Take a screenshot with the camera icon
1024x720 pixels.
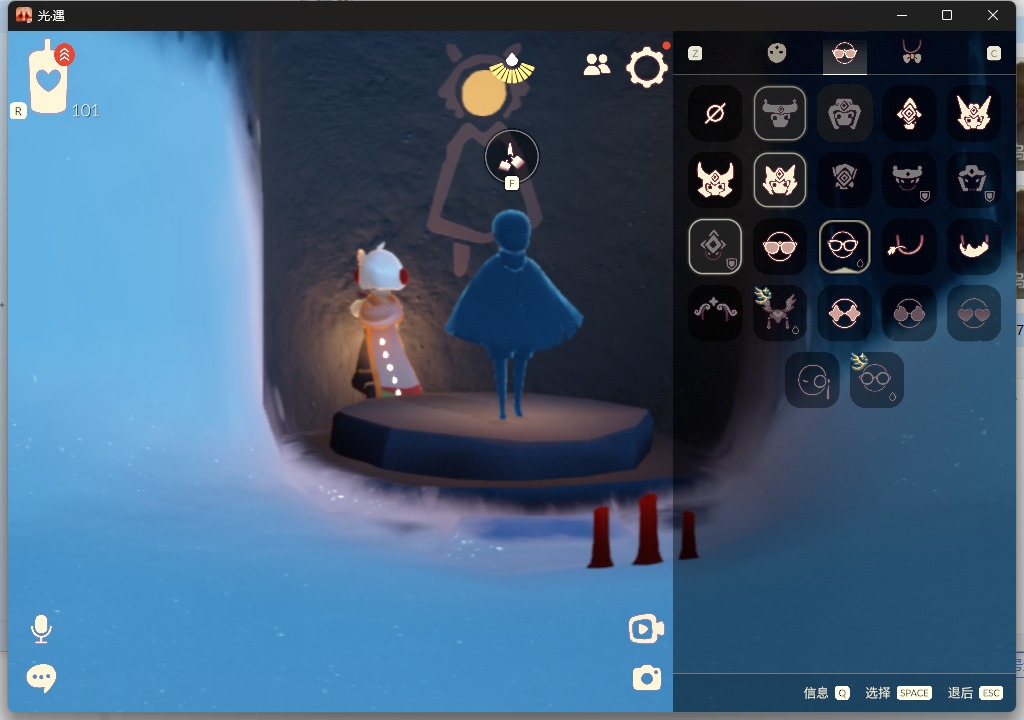[x=647, y=678]
